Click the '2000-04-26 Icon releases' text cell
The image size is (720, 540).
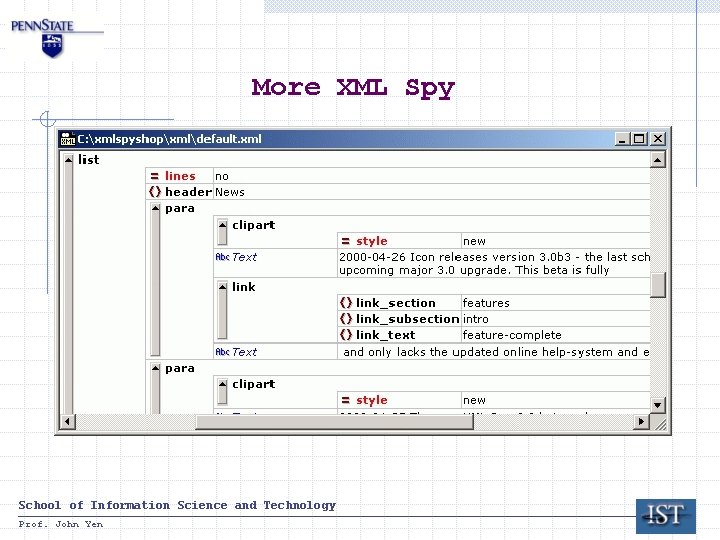click(x=494, y=264)
